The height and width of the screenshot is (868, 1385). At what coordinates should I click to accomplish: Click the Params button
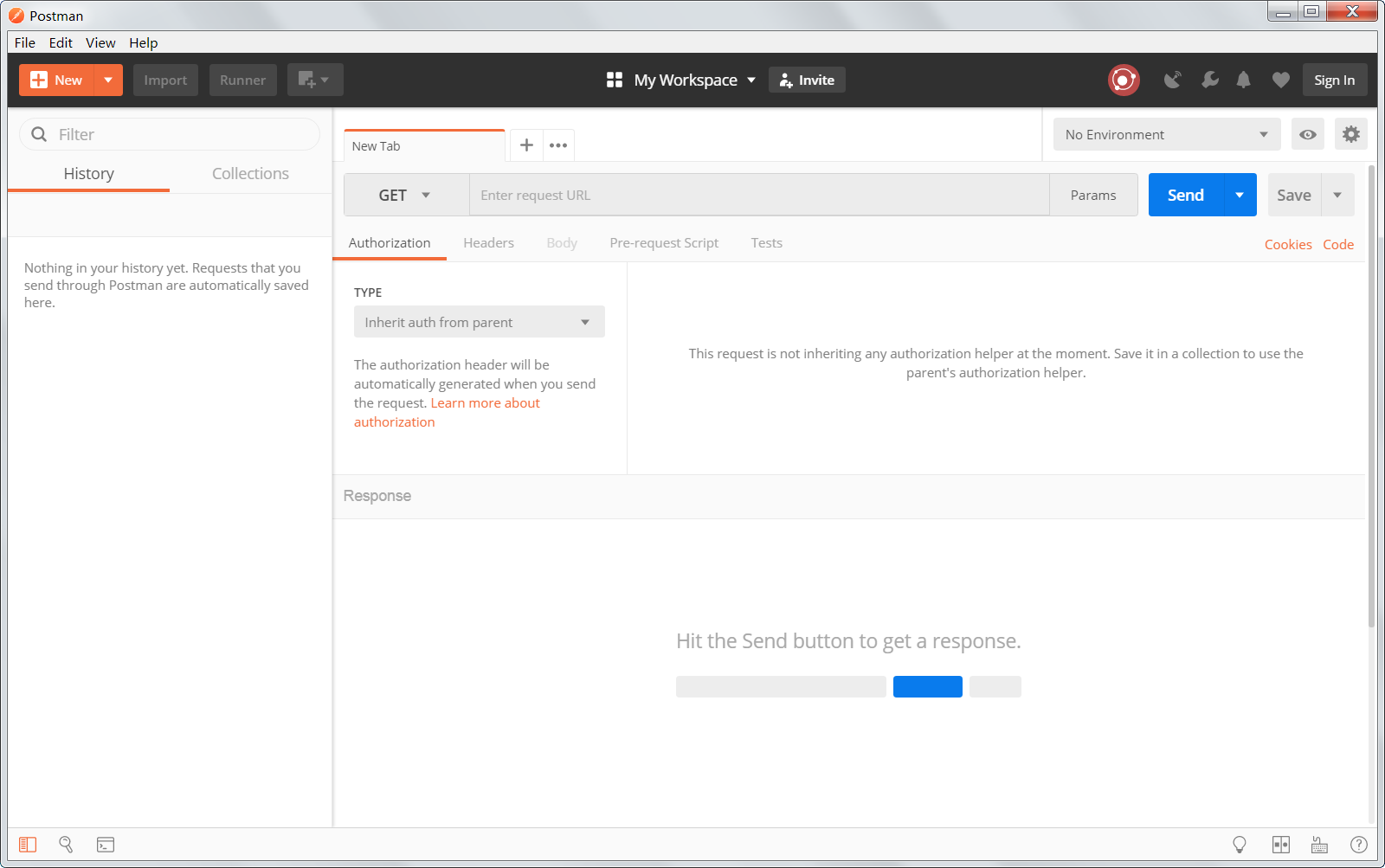pos(1093,195)
